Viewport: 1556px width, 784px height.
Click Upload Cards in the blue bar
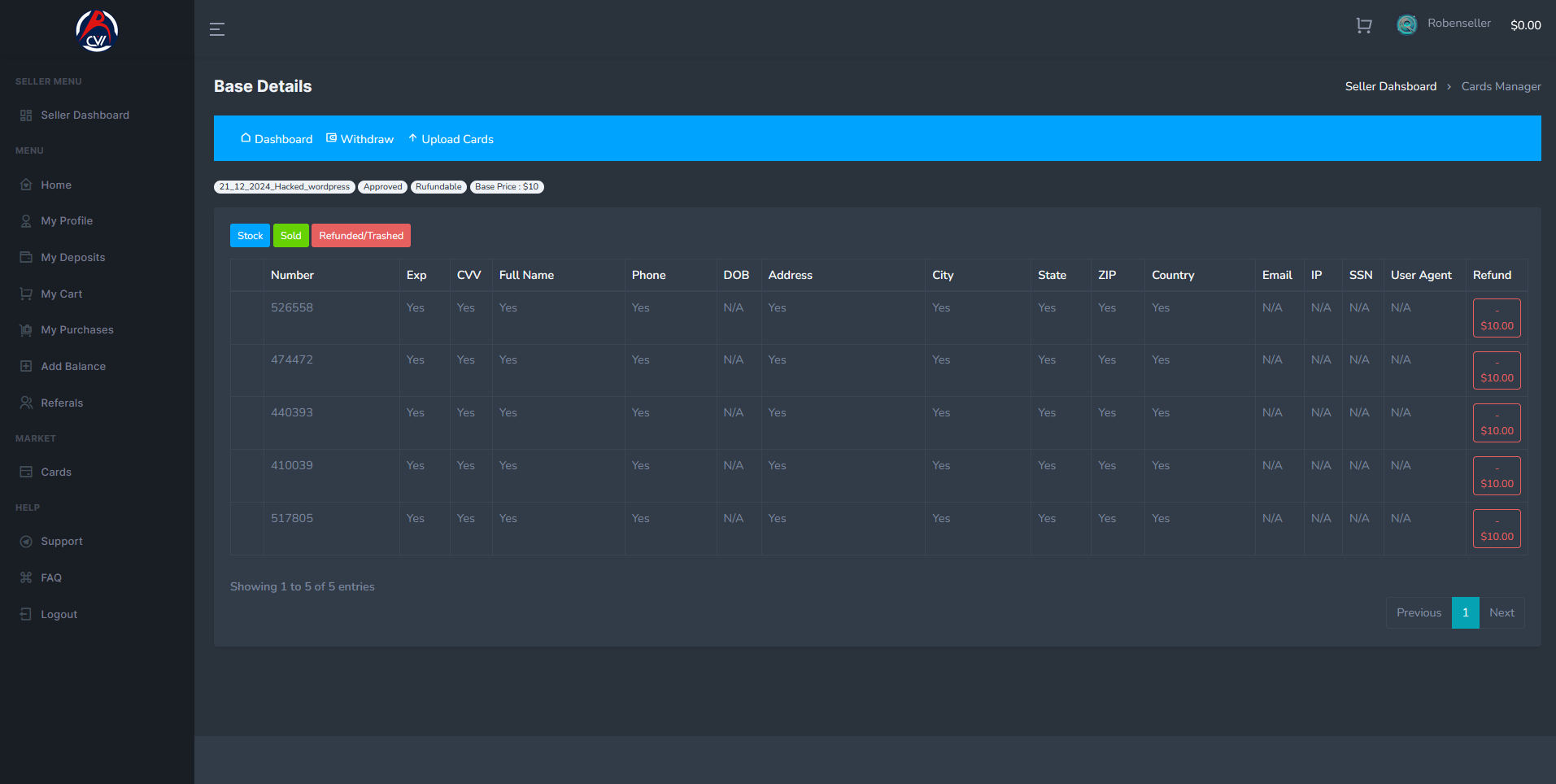point(451,139)
